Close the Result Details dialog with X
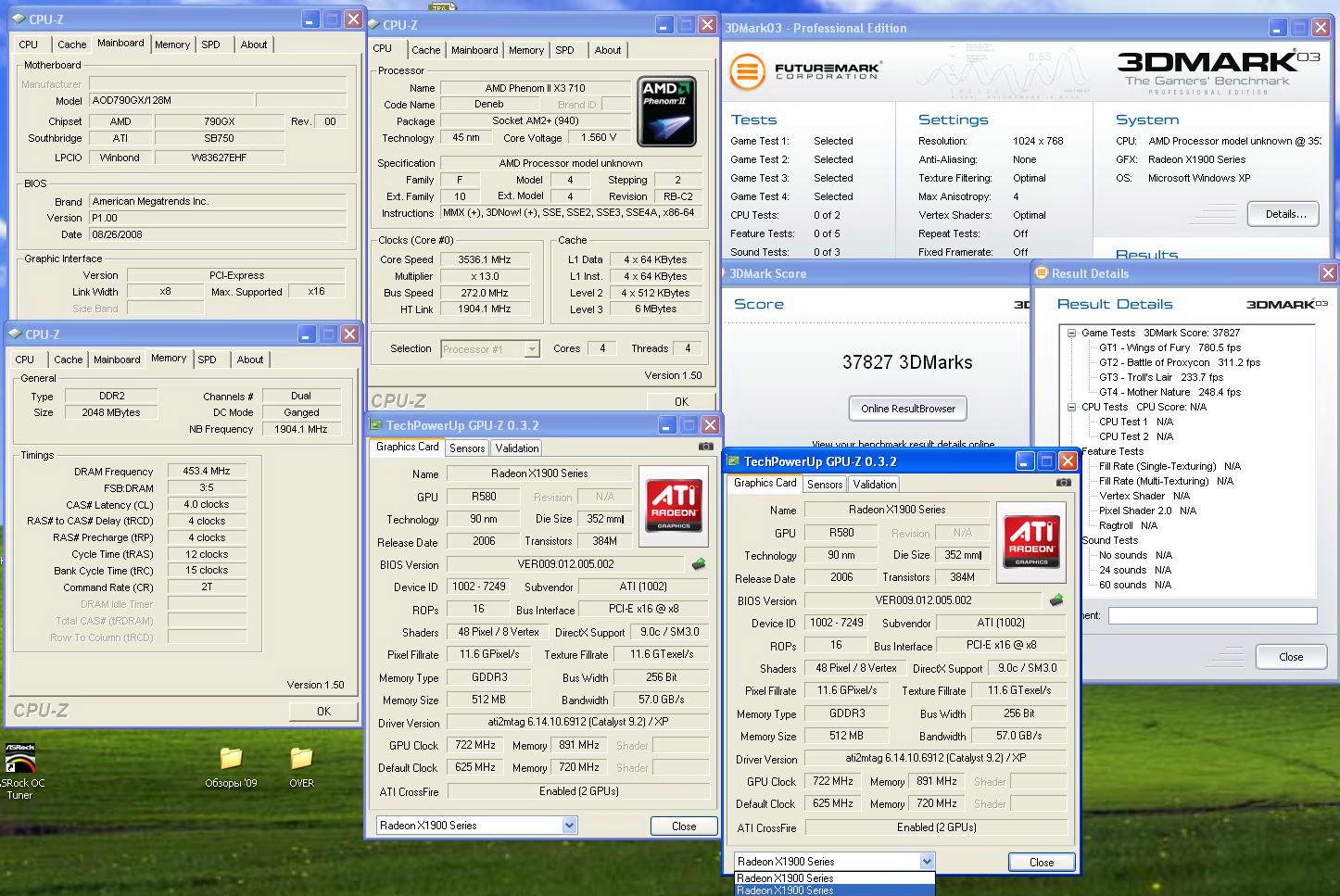Screen dimensions: 1340x896 coord(1328,272)
